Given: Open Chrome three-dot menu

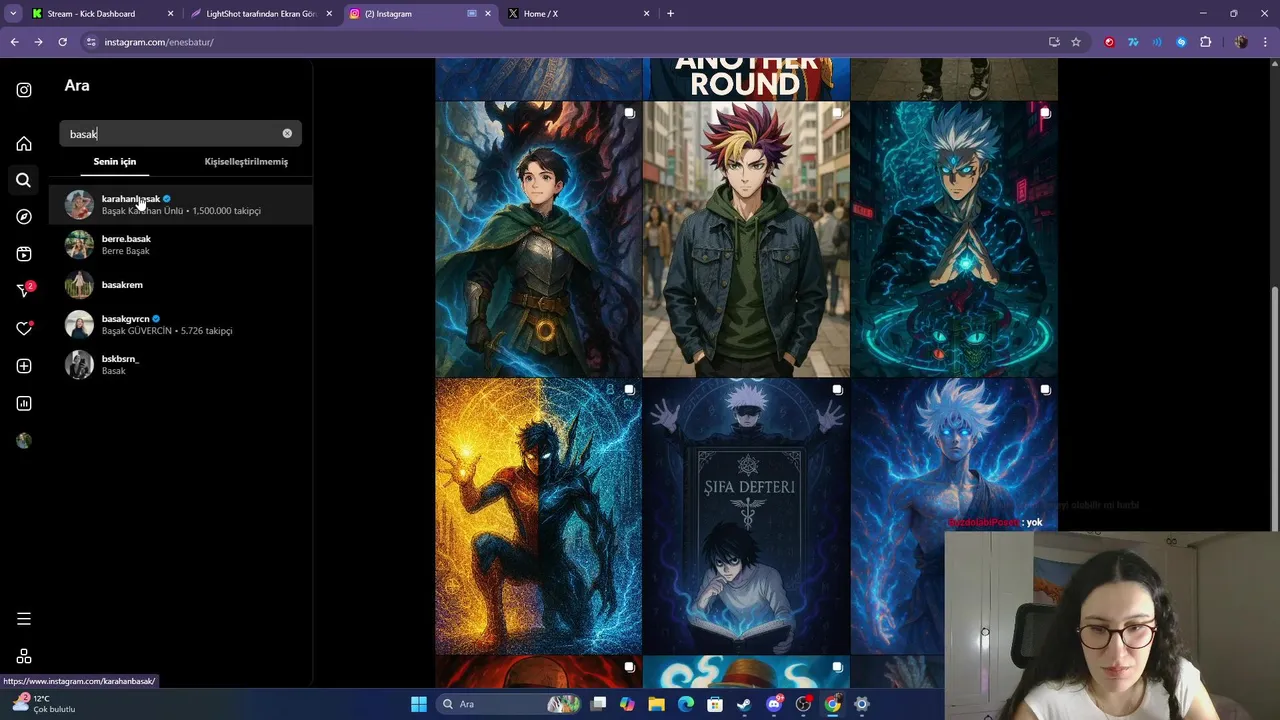Looking at the screenshot, I should tap(1266, 42).
